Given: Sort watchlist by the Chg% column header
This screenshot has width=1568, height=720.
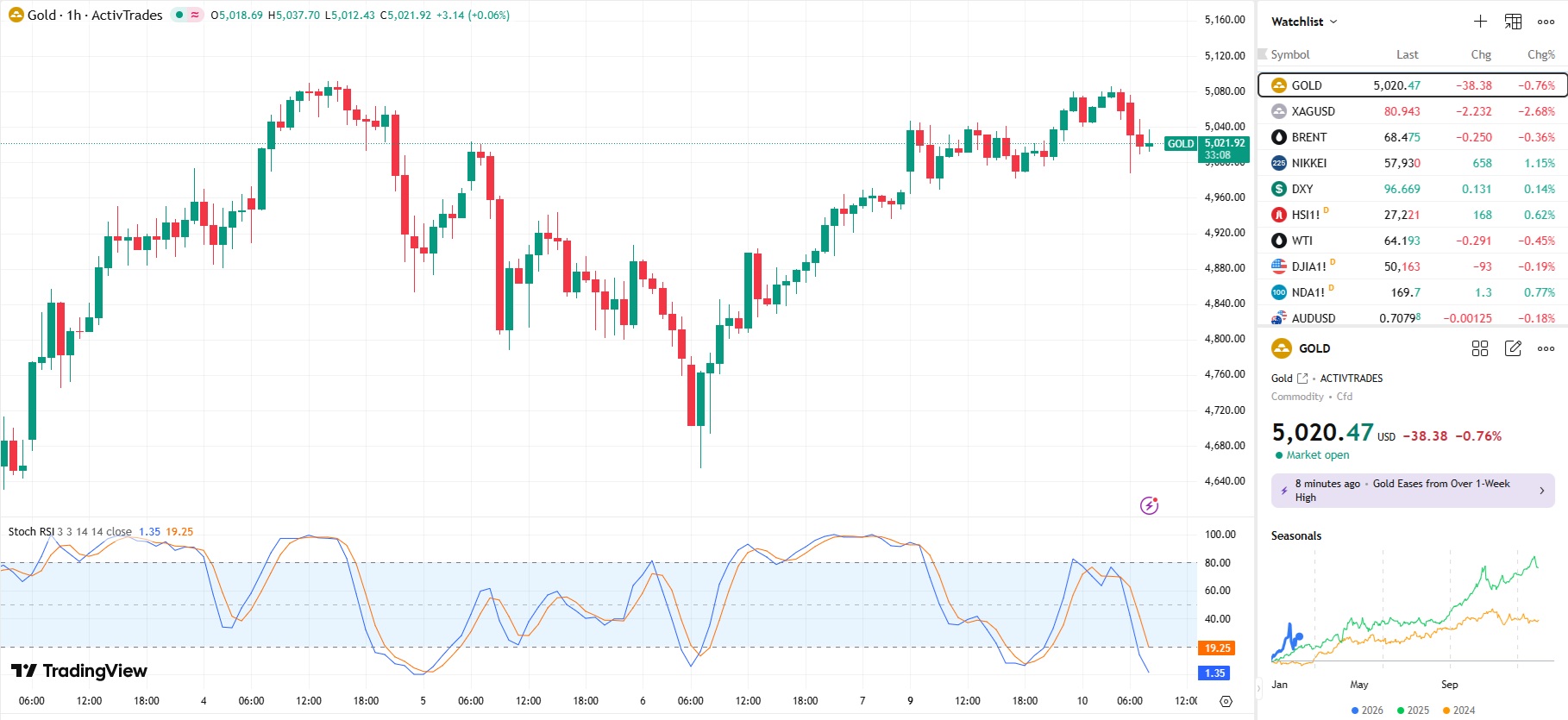Looking at the screenshot, I should tap(1540, 54).
